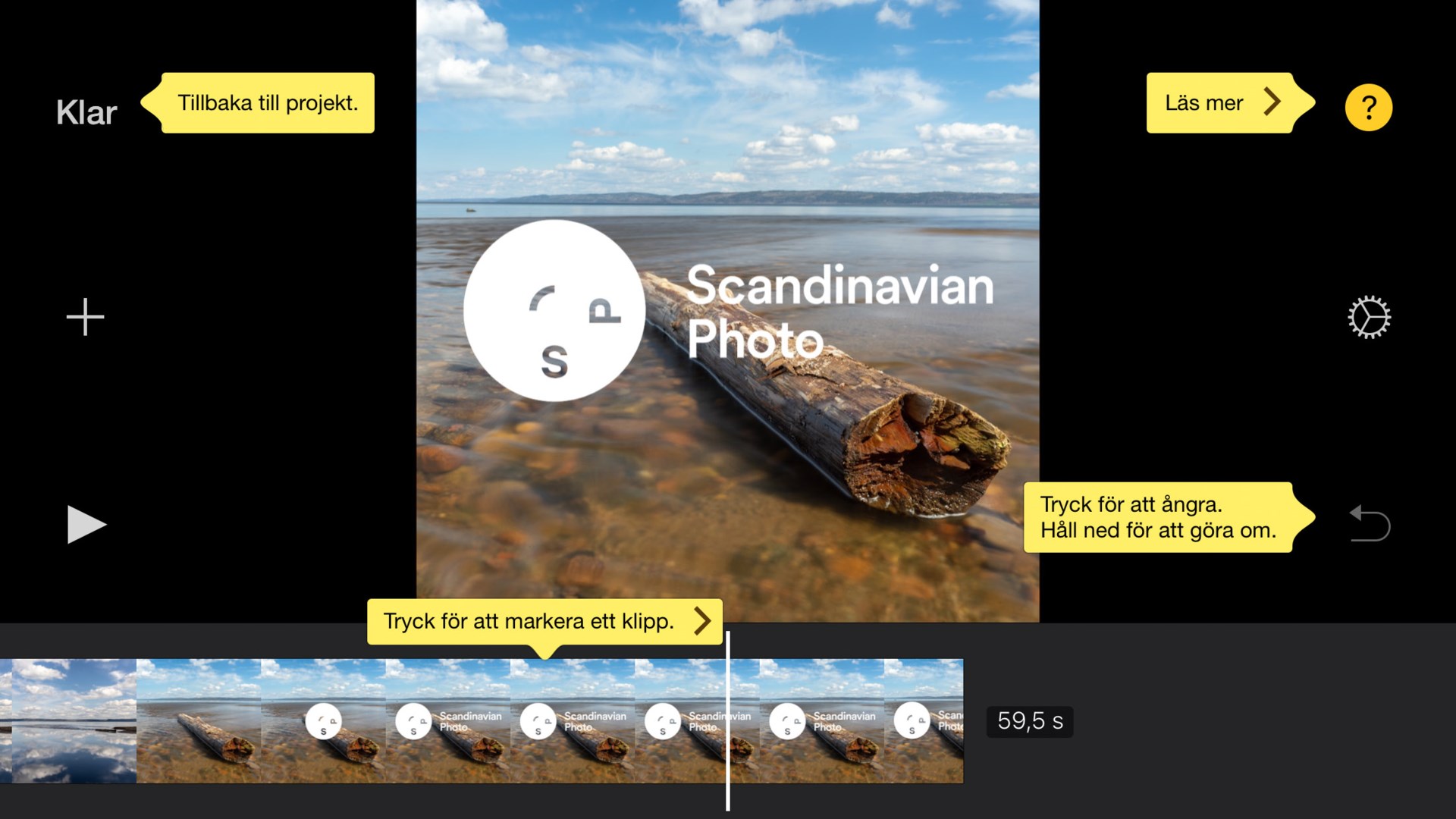The image size is (1456, 819).
Task: Add media with the plus icon
Action: (x=85, y=316)
